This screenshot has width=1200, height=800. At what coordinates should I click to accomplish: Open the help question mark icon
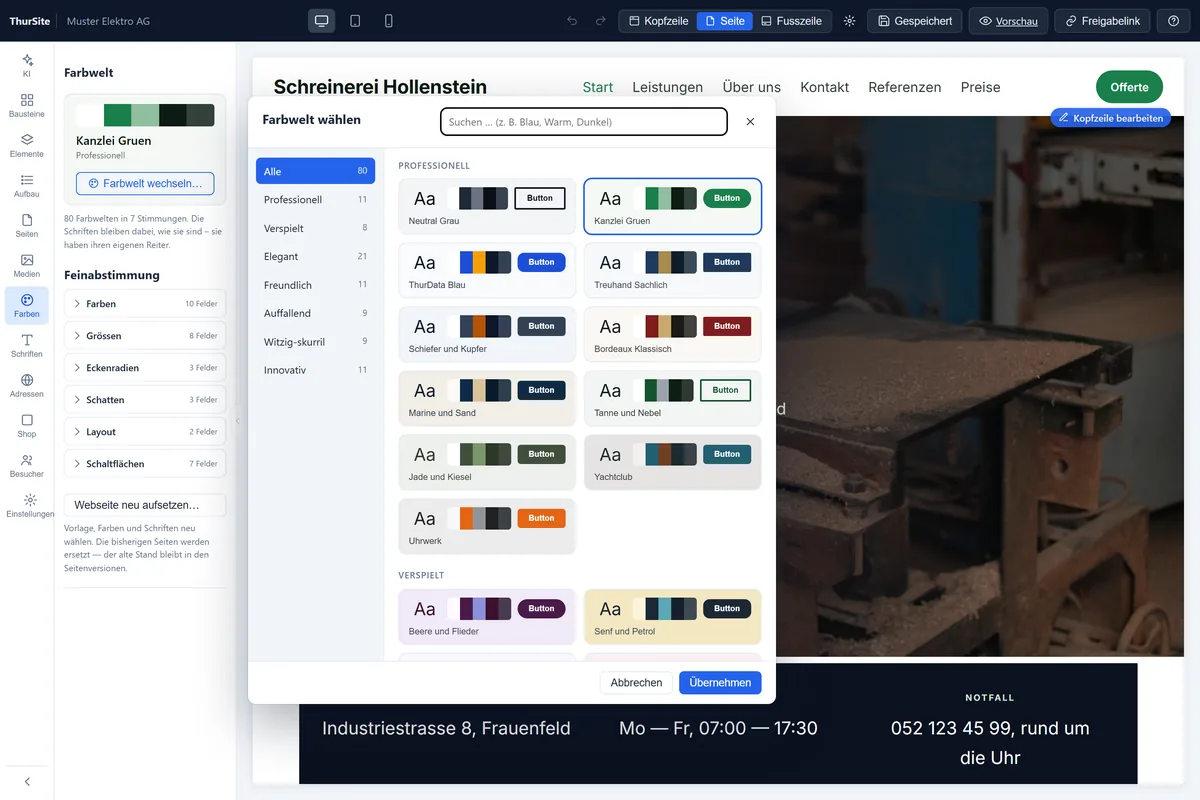pyautogui.click(x=1173, y=21)
